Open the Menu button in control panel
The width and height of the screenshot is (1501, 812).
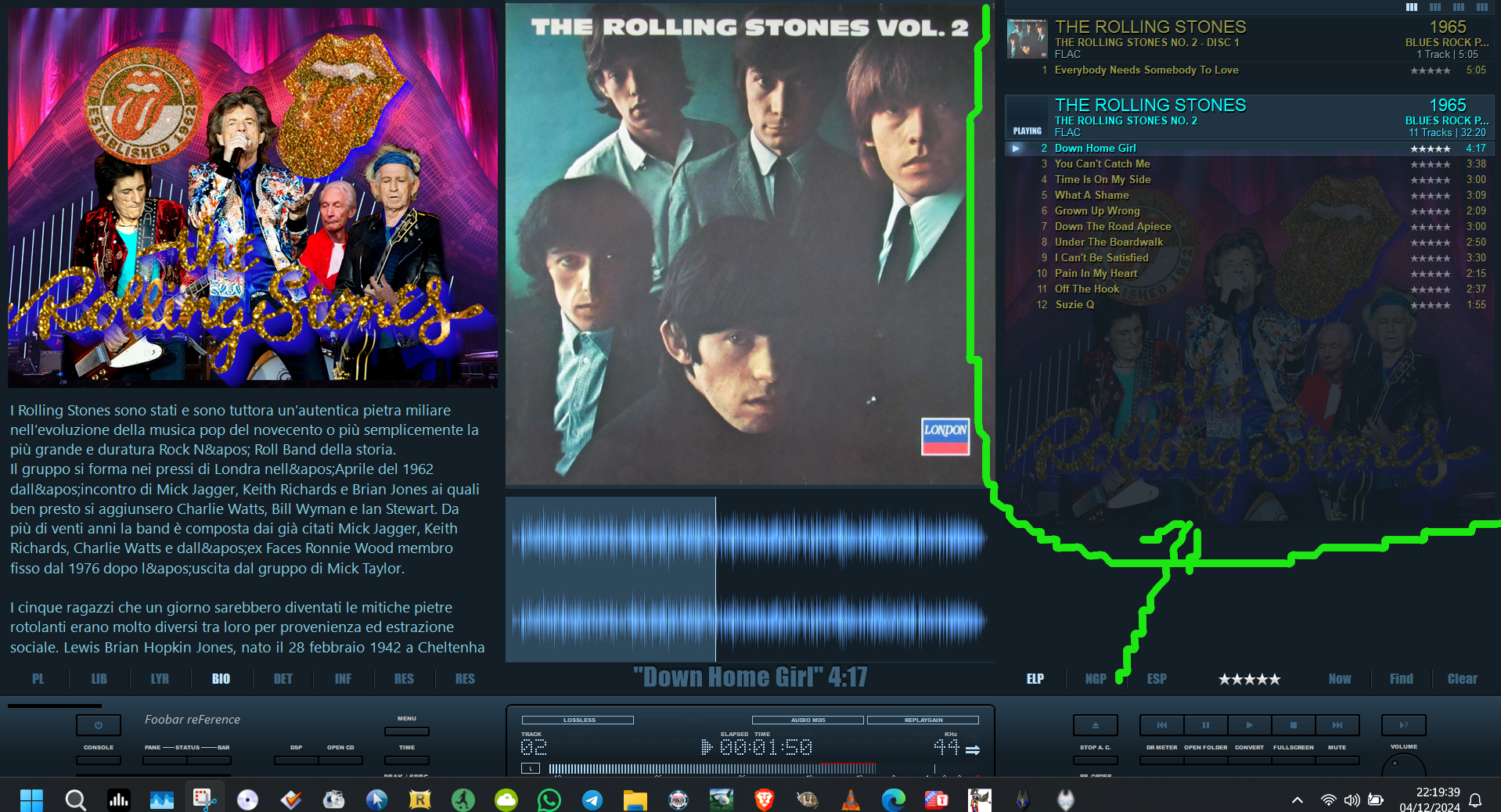[x=407, y=731]
